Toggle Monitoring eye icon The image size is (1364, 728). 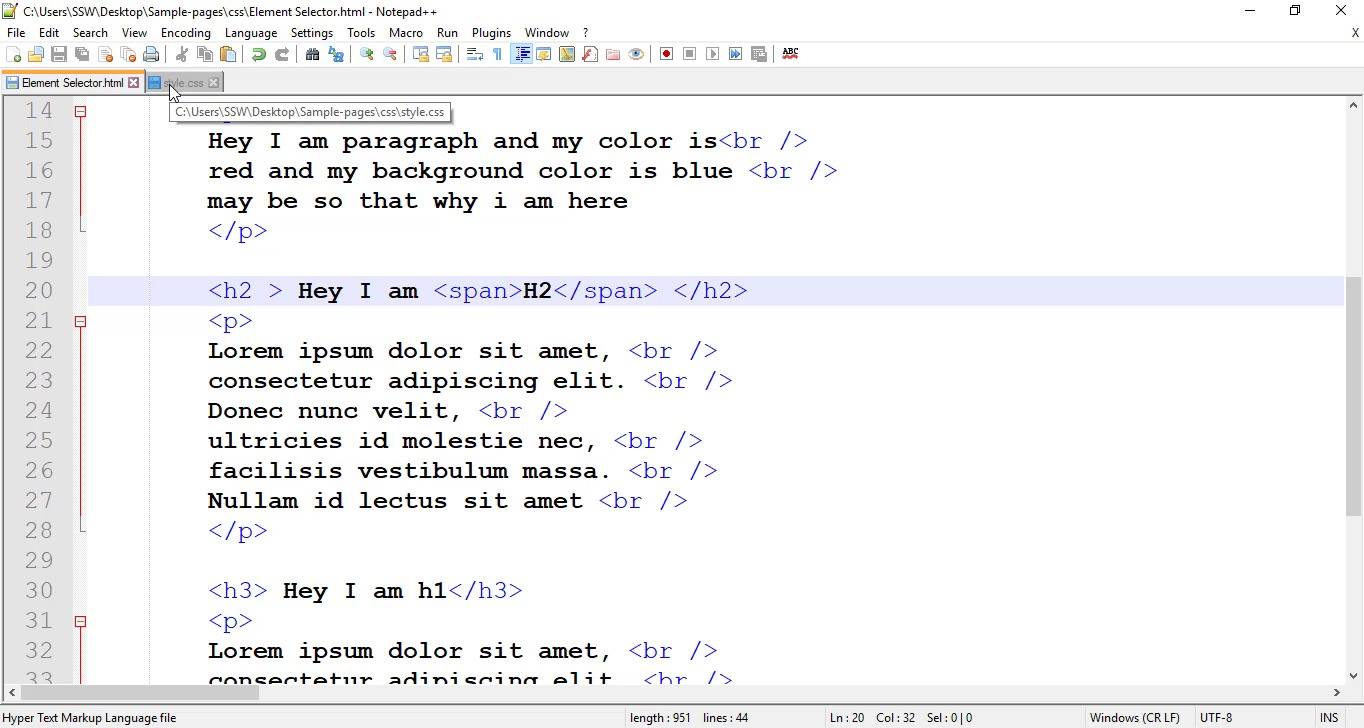(x=636, y=54)
